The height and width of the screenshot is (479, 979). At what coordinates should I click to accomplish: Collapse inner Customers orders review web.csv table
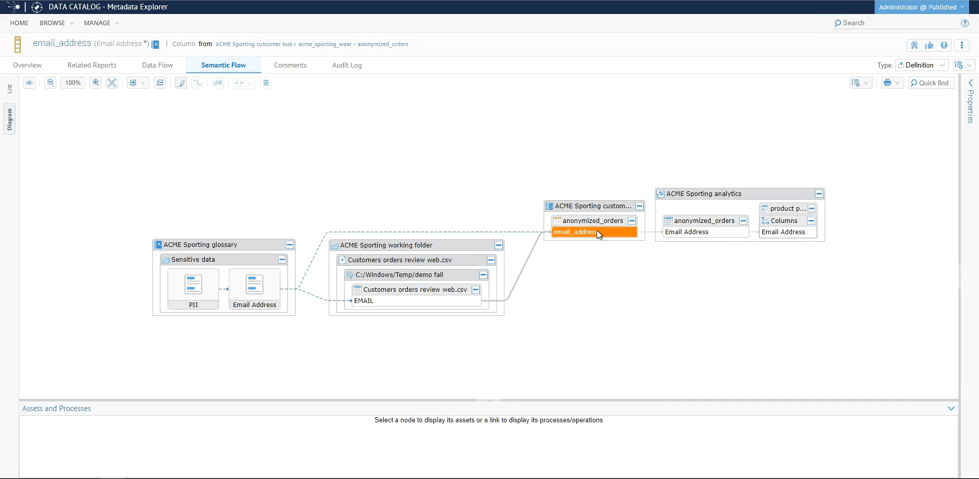(x=476, y=290)
